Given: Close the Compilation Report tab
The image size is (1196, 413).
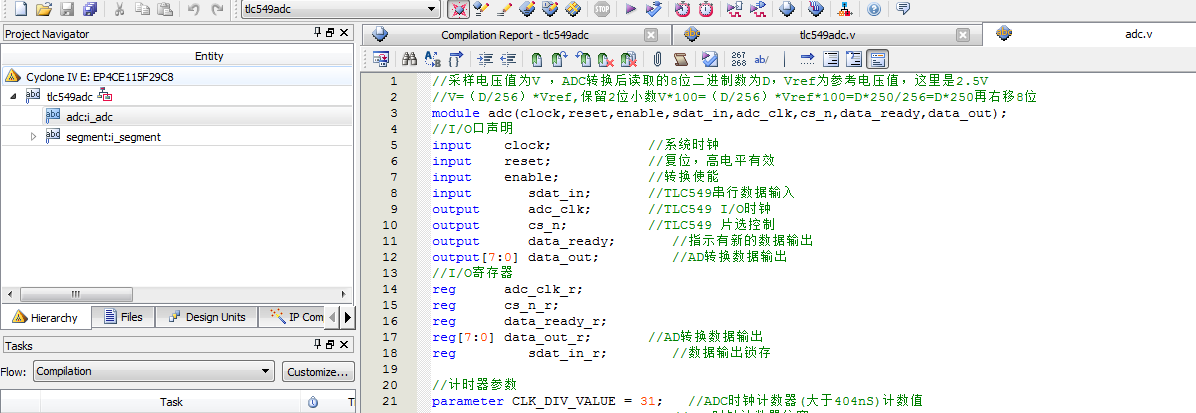Looking at the screenshot, I should coord(651,35).
